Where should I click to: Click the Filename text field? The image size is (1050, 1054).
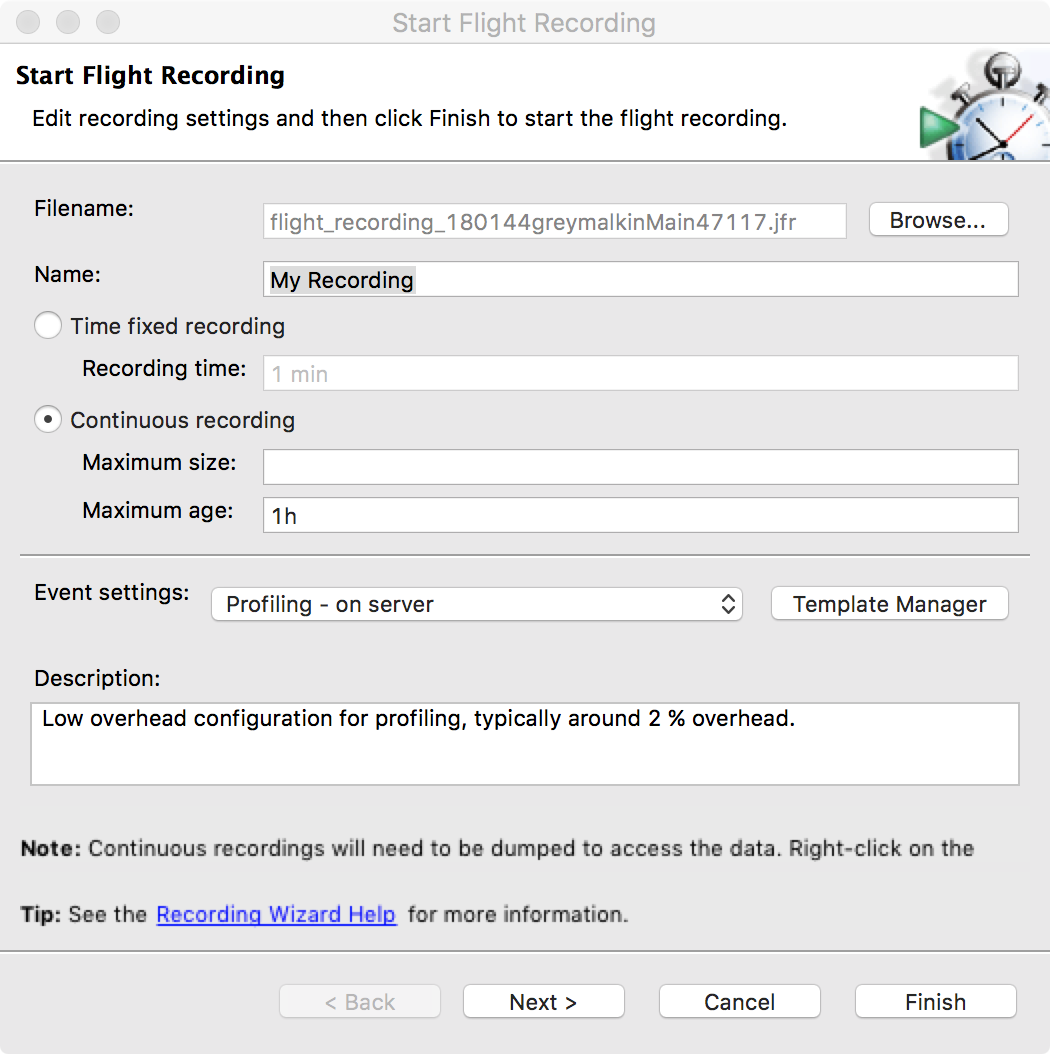(x=555, y=221)
